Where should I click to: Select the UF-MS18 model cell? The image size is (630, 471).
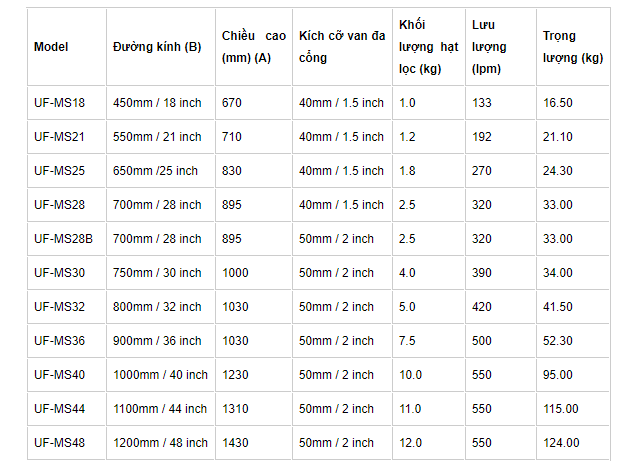tap(60, 103)
